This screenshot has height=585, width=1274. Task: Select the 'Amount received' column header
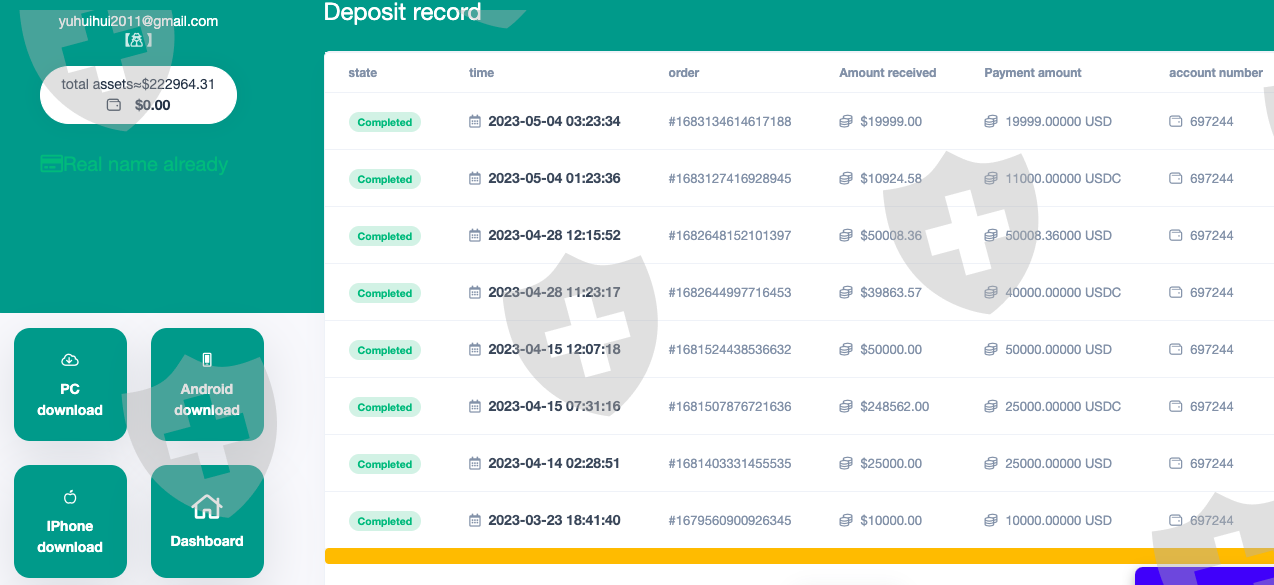887,73
